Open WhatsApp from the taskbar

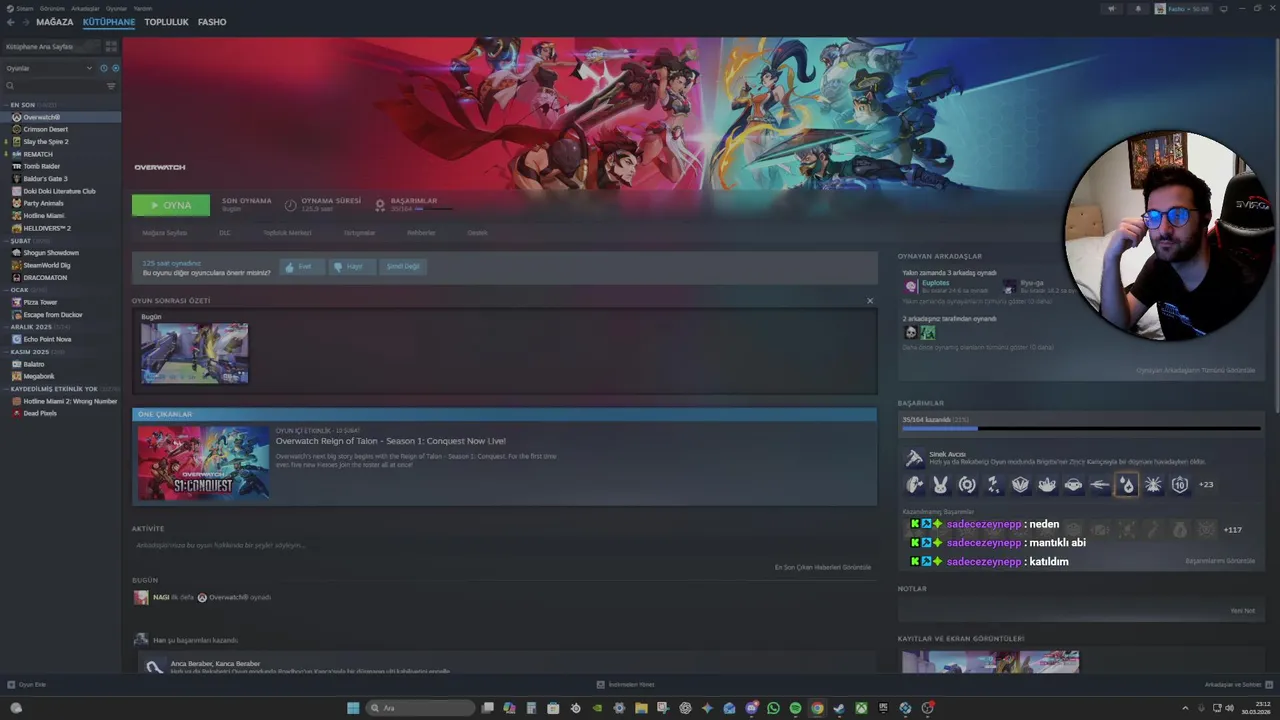773,708
